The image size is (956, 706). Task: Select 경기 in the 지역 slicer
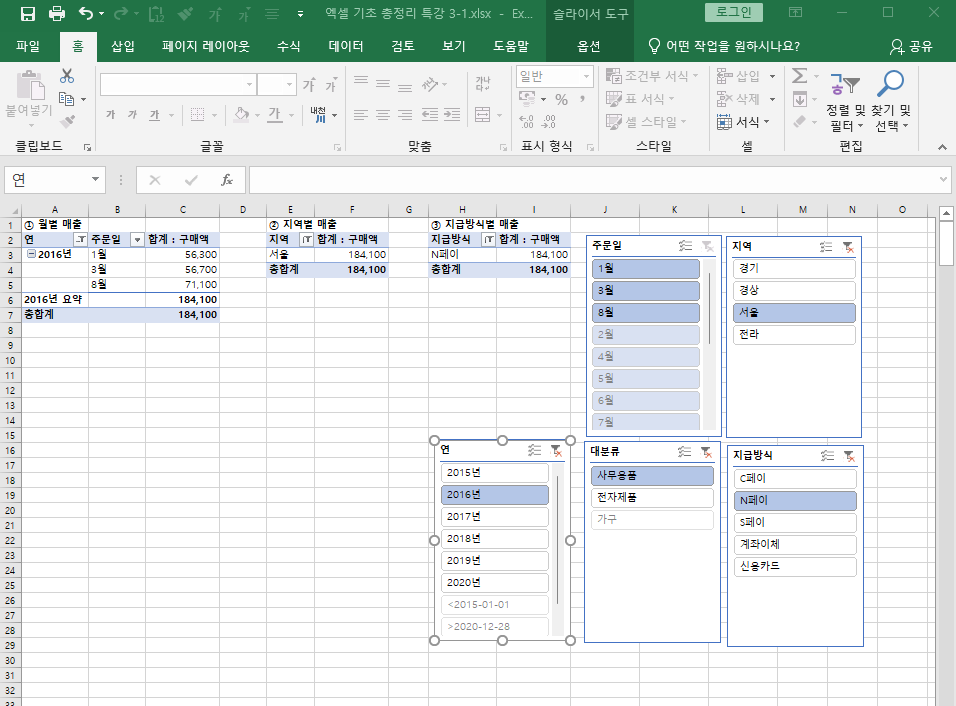(793, 269)
